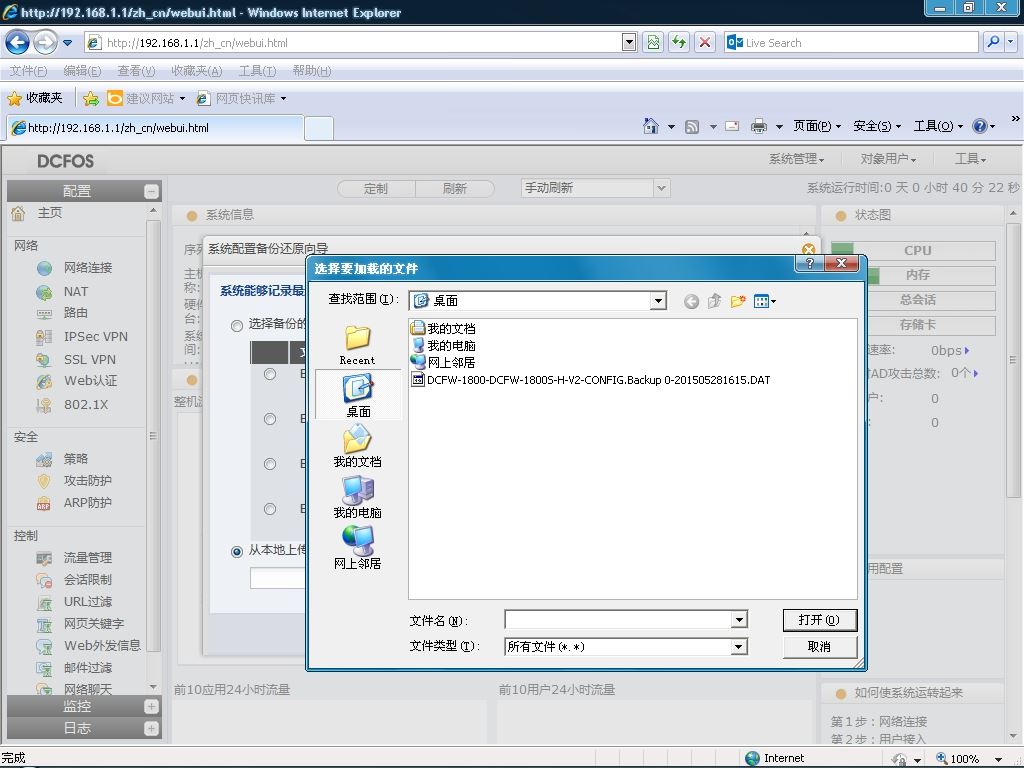The height and width of the screenshot is (768, 1024).
Task: Open 查看(V) menu
Action: click(136, 71)
